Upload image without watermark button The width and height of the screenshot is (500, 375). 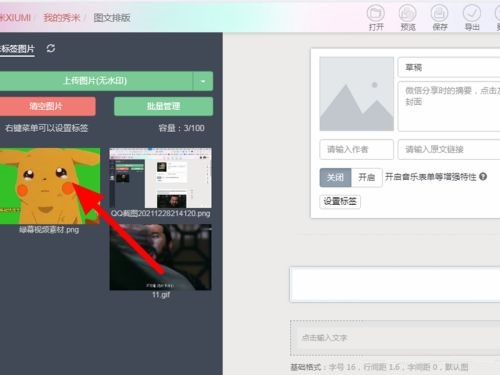pyautogui.click(x=96, y=81)
